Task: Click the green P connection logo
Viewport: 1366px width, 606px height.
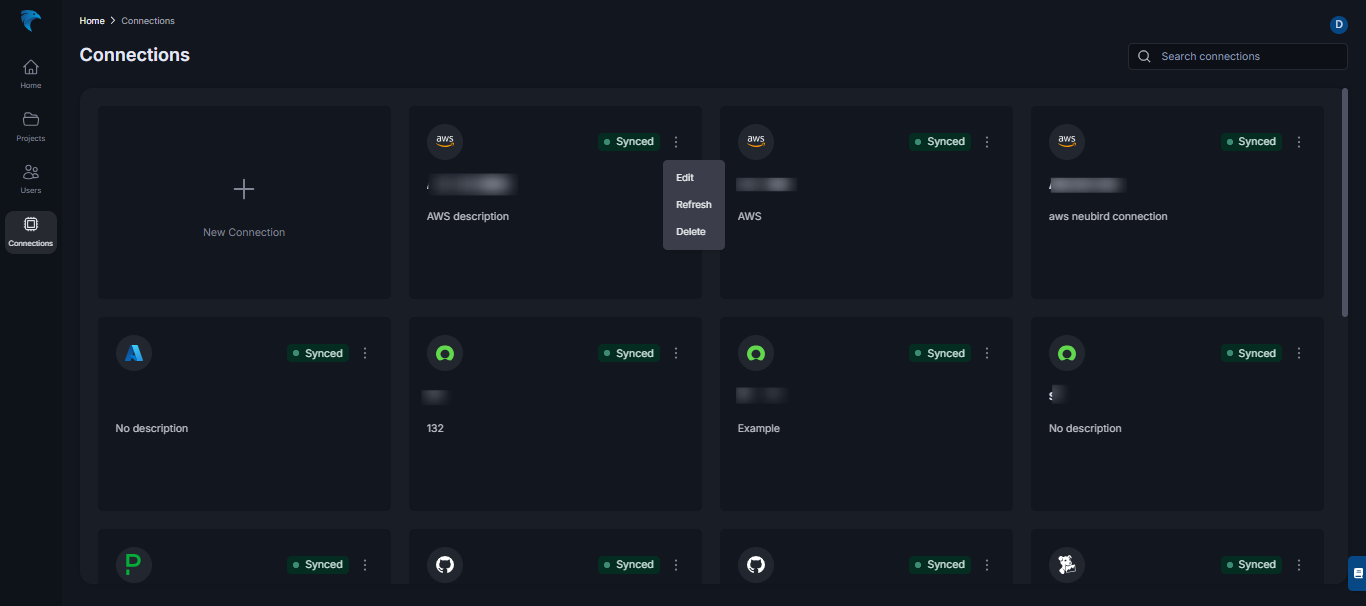Action: pos(133,564)
